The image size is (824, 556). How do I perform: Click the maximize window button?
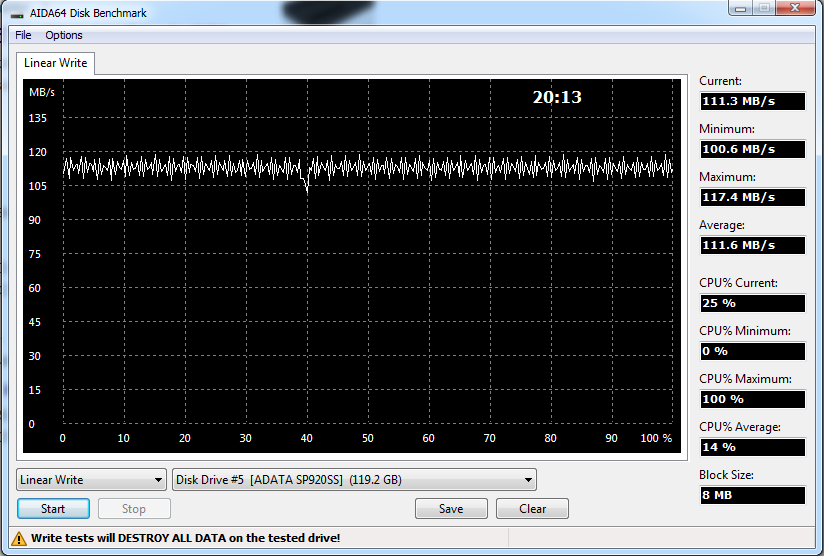point(764,8)
